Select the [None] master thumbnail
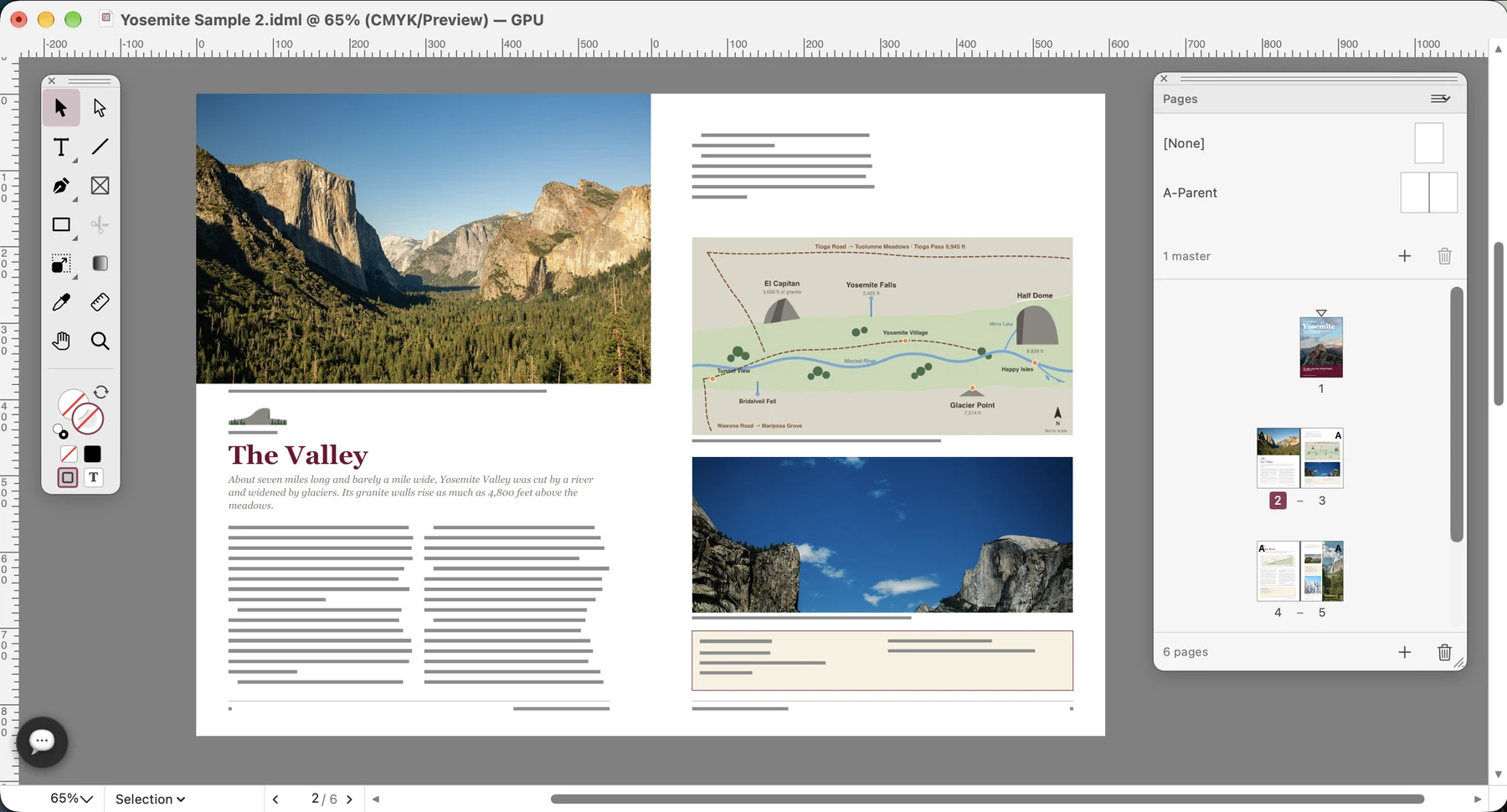This screenshot has height=812, width=1507. 1429,143
